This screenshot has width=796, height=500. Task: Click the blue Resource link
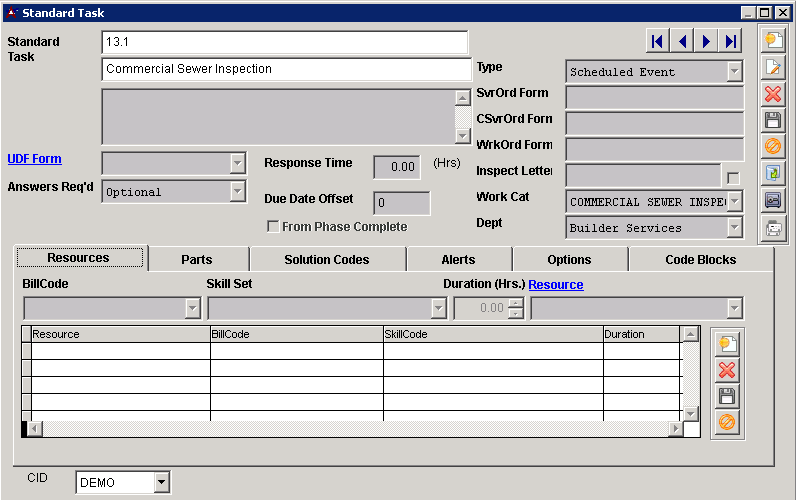tap(555, 285)
